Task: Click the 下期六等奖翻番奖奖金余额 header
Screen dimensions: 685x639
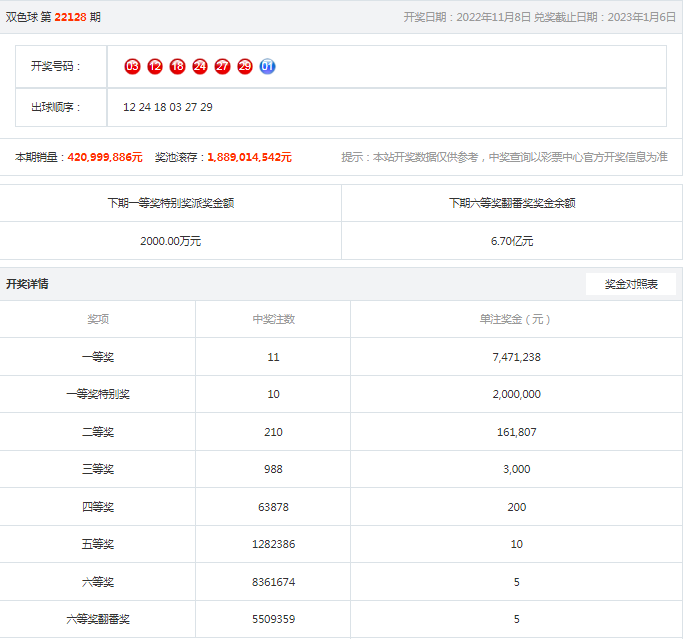Action: (x=512, y=203)
